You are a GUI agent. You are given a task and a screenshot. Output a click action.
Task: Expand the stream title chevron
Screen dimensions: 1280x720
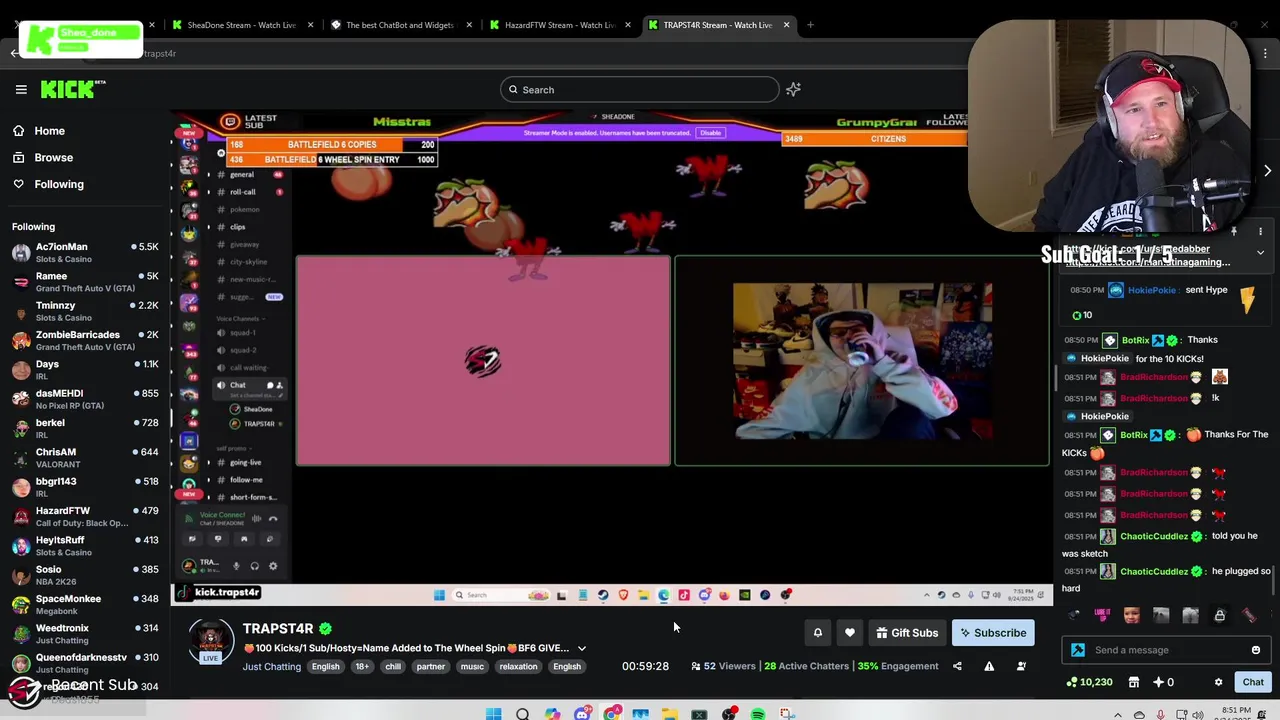[582, 648]
